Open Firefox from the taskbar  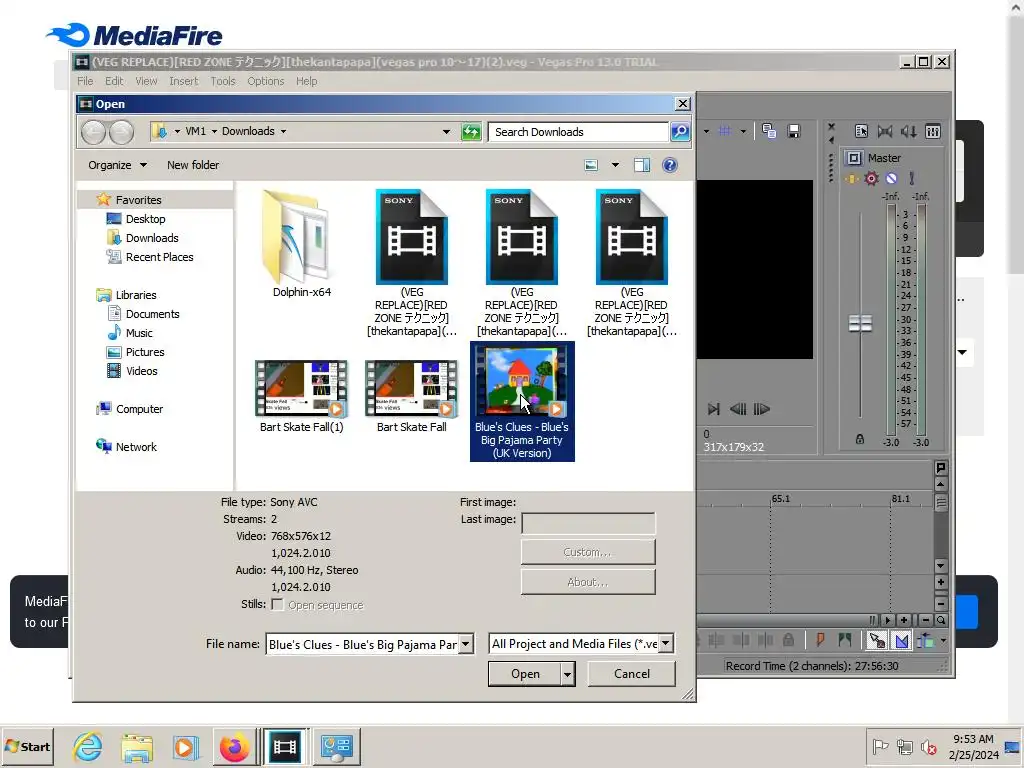click(234, 747)
